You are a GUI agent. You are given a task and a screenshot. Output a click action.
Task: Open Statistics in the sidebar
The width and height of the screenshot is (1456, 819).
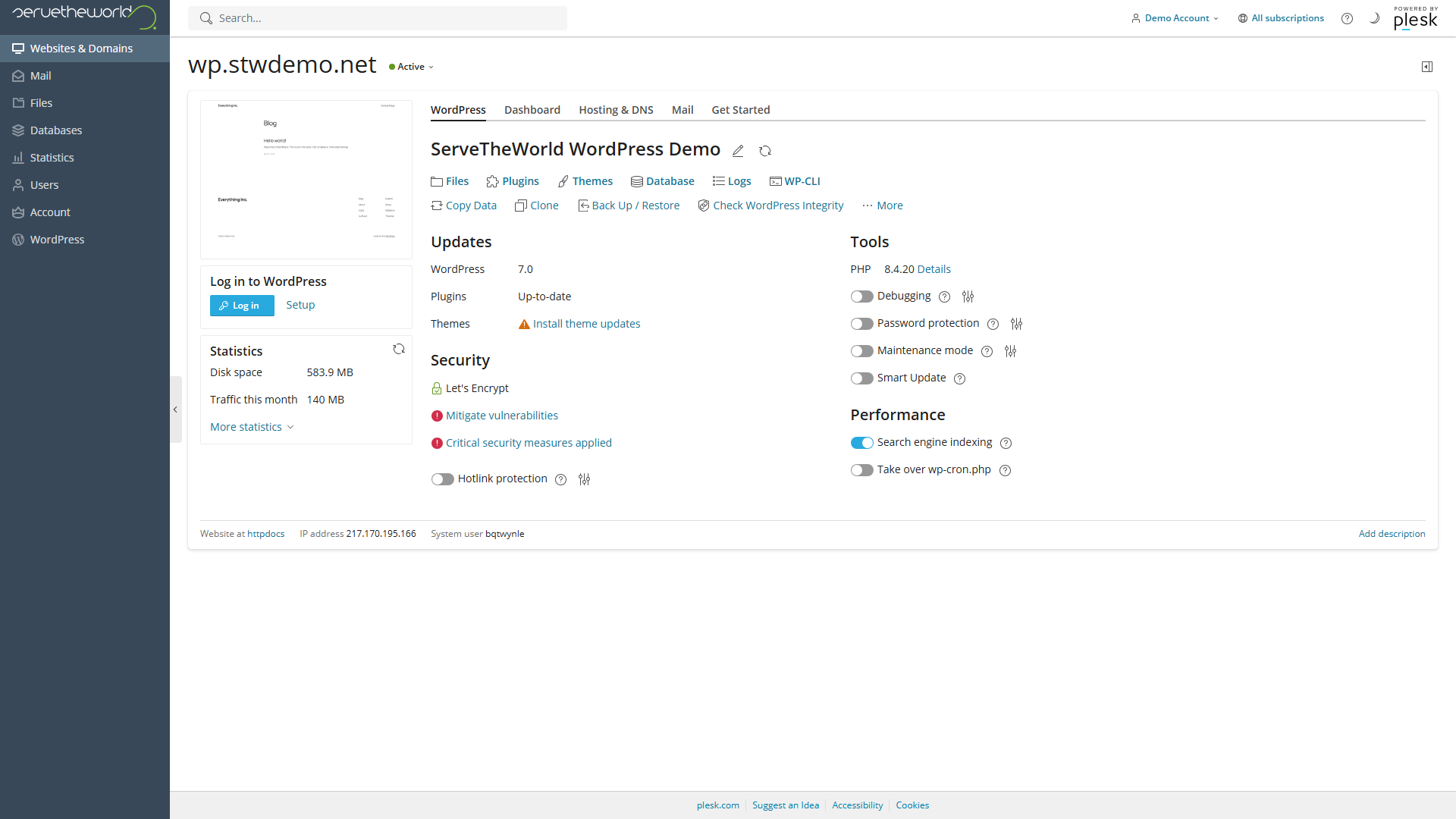coord(85,158)
